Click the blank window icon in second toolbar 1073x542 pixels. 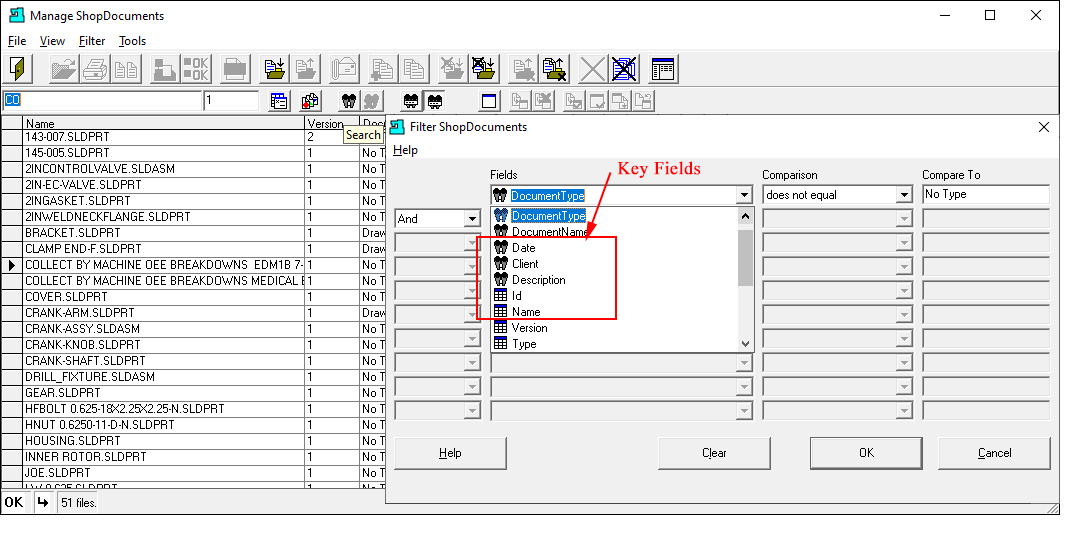tap(489, 101)
